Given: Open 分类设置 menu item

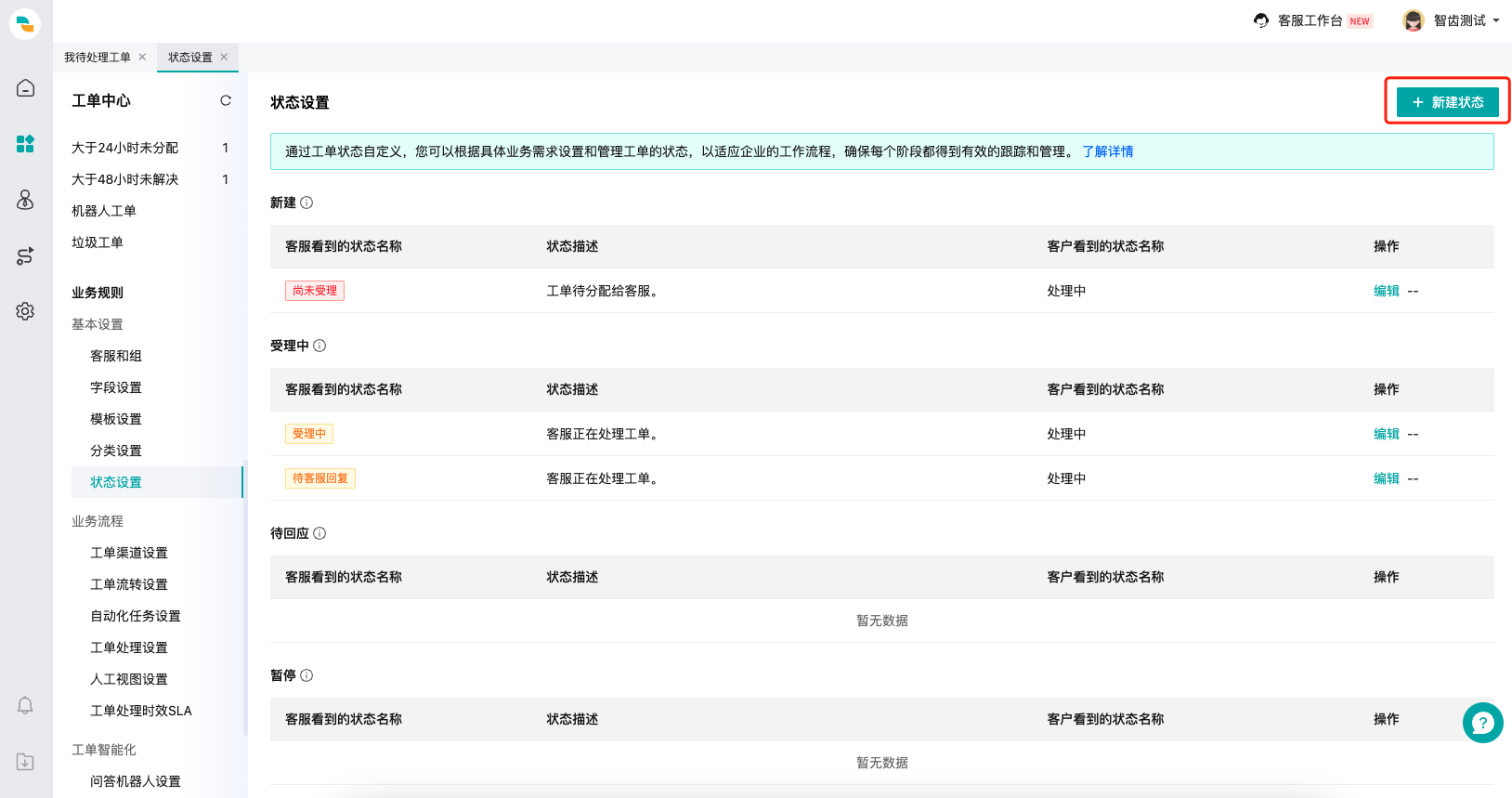Looking at the screenshot, I should pos(115,451).
